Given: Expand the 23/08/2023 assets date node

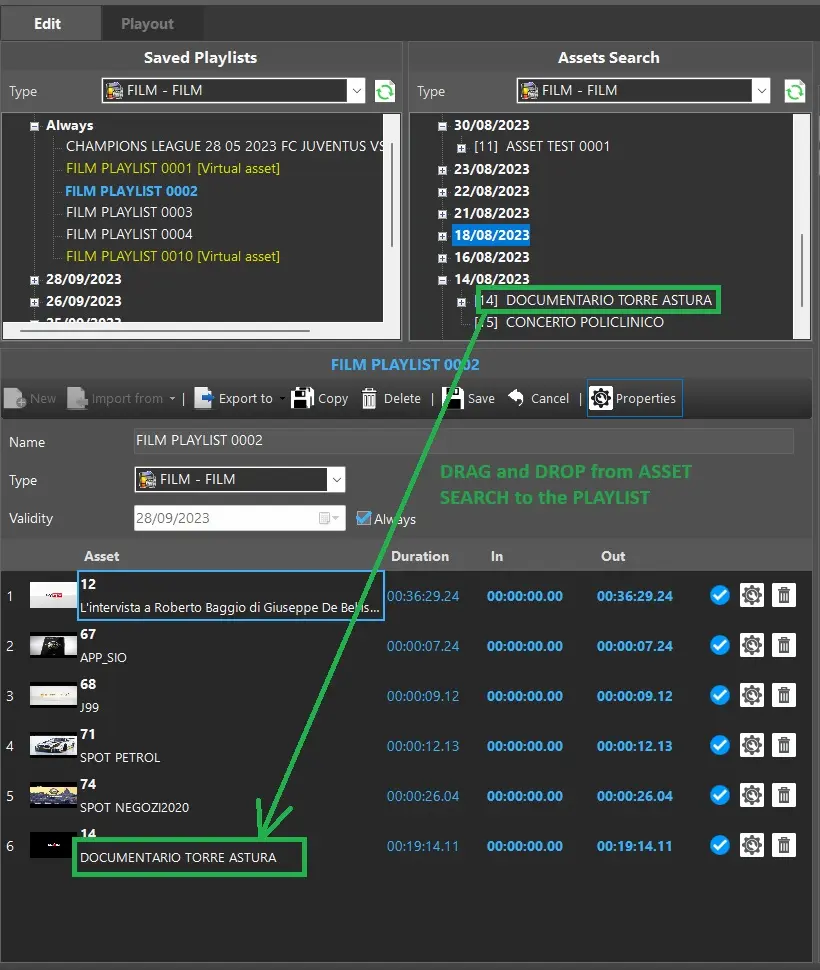Looking at the screenshot, I should click(x=442, y=169).
